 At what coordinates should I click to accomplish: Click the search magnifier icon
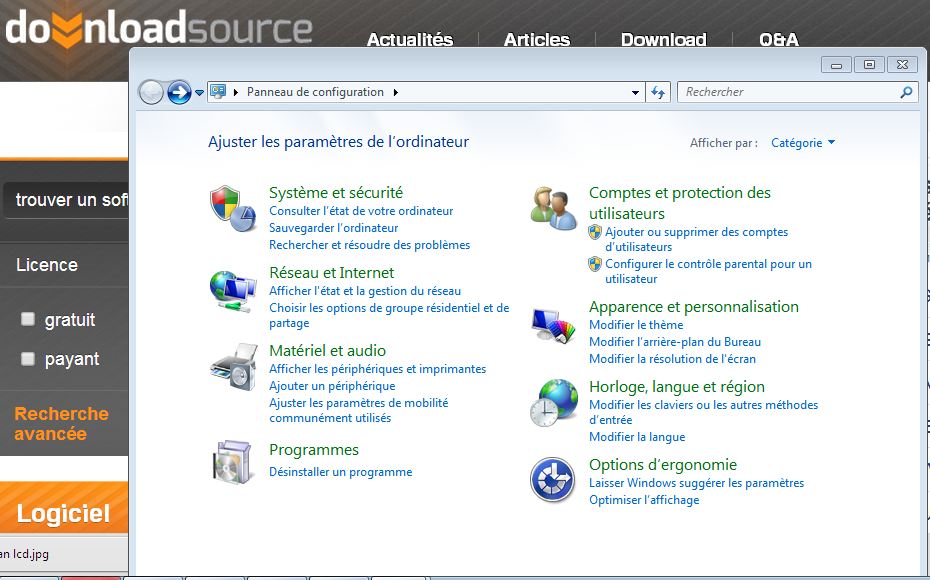906,92
